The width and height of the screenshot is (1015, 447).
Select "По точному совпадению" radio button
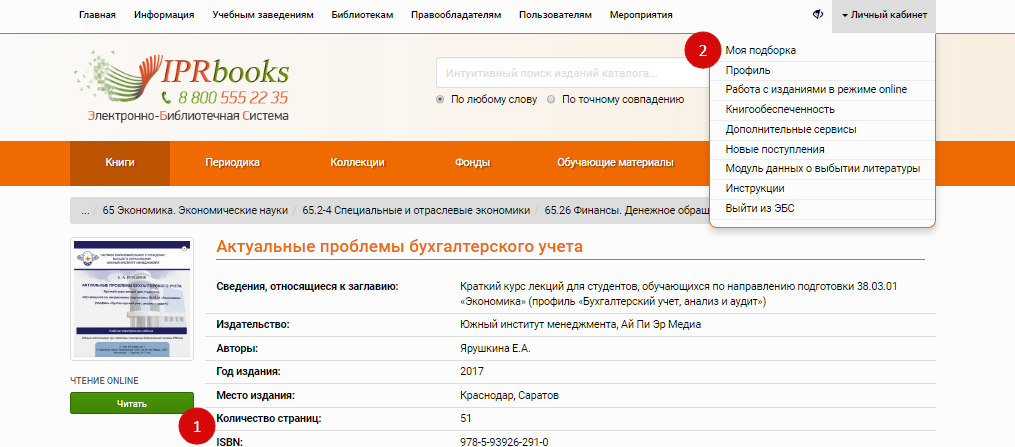(x=551, y=100)
